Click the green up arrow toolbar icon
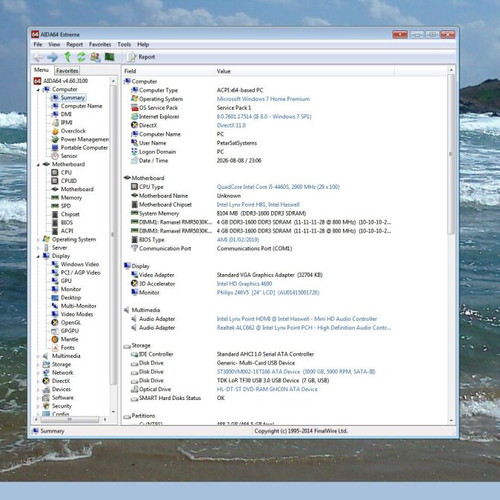The width and height of the screenshot is (500, 500). 67,57
